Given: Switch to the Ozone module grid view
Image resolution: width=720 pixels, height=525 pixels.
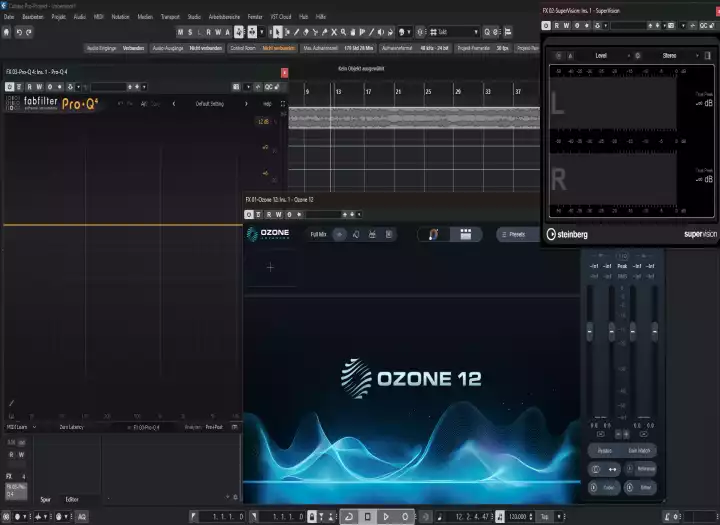Looking at the screenshot, I should 466,235.
